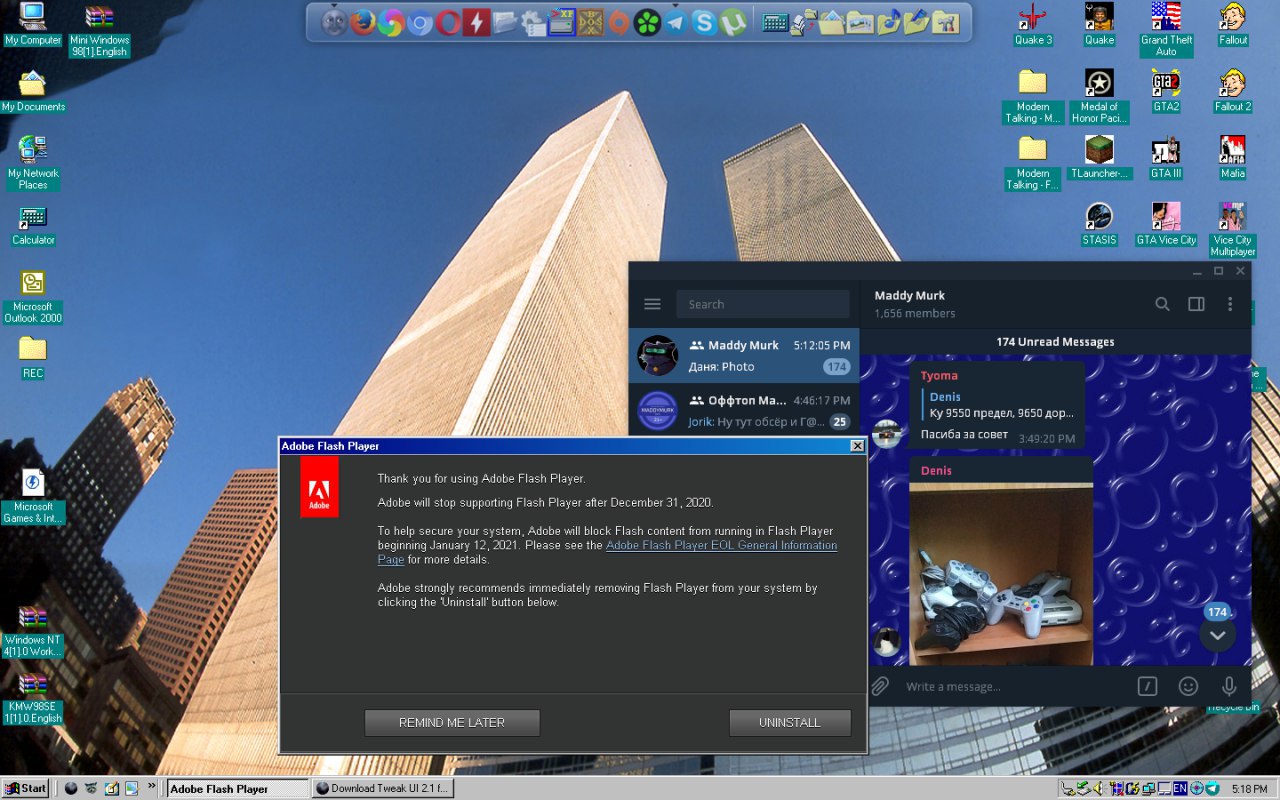1280x800 pixels.
Task: Select the My Documents desktop icon
Action: point(33,91)
